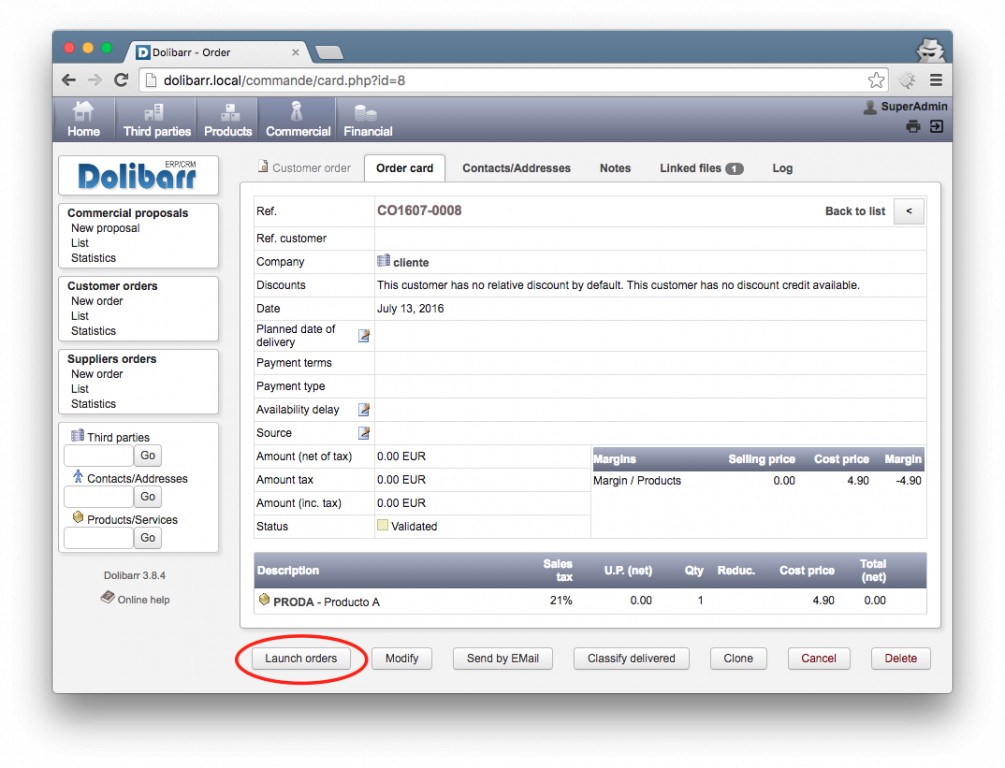Select the Dolibarr - Order browser tab
Viewport: 1005px width, 768px height.
(x=218, y=53)
